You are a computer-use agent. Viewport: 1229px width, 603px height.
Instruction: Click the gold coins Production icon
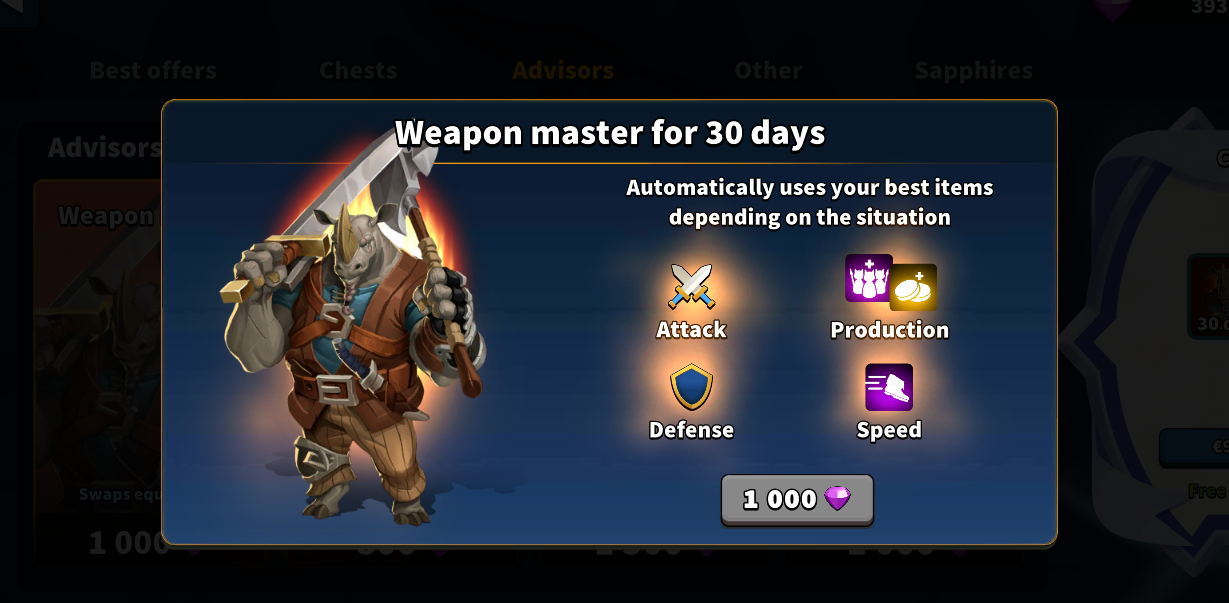(x=913, y=288)
